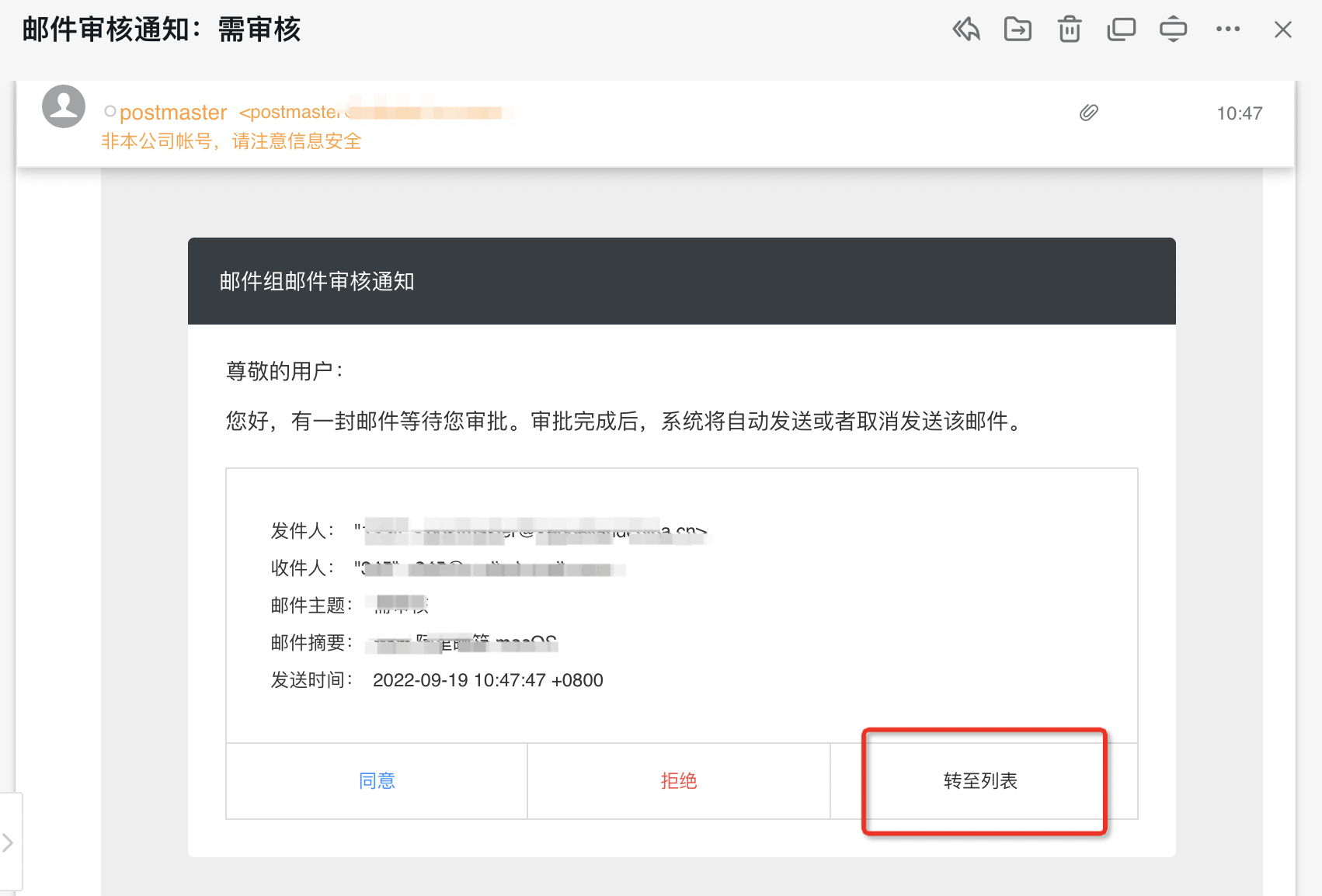Open the email in a new window icon
This screenshot has width=1322, height=896.
click(1121, 29)
